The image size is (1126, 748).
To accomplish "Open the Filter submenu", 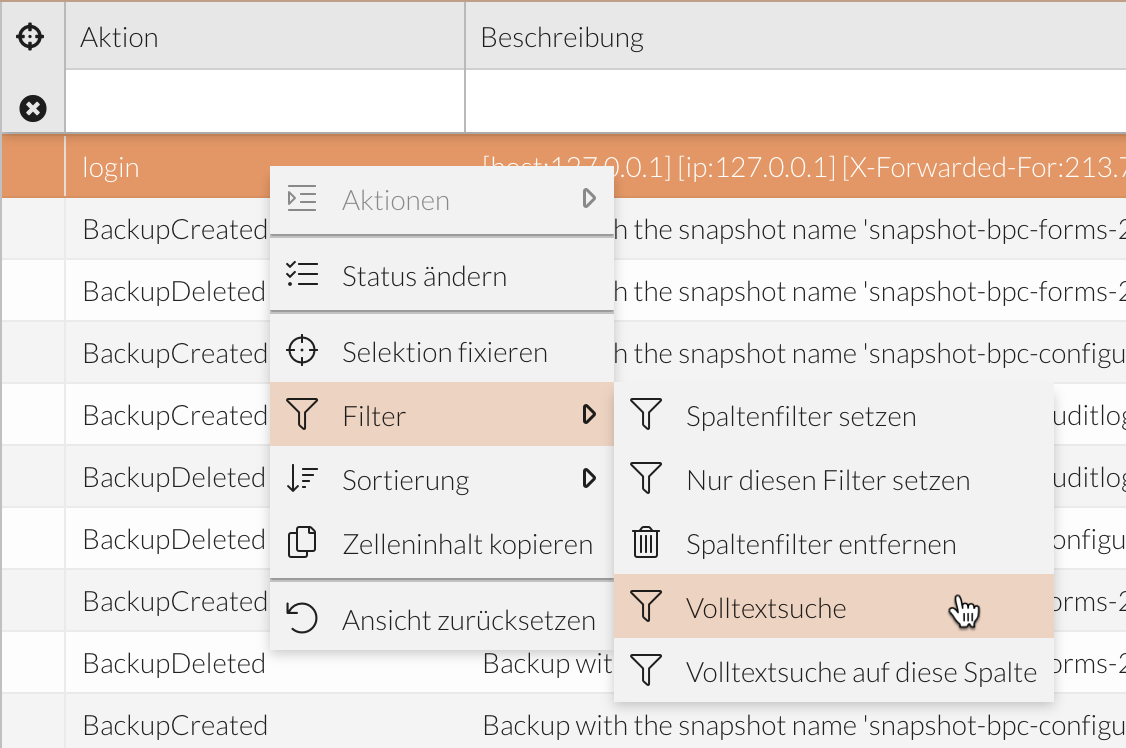I will click(x=400, y=414).
